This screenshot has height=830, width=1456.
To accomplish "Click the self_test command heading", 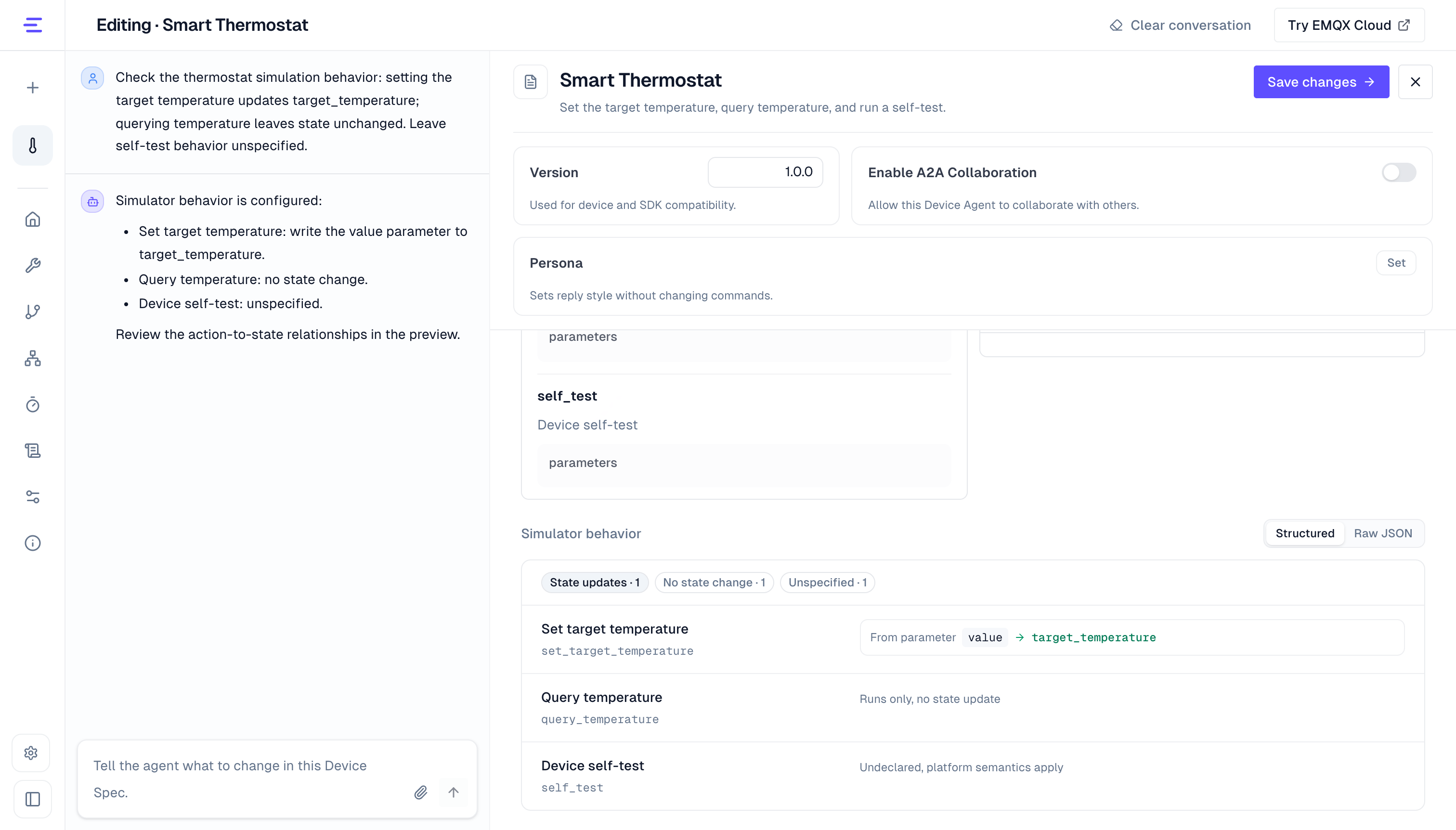I will tap(567, 396).
